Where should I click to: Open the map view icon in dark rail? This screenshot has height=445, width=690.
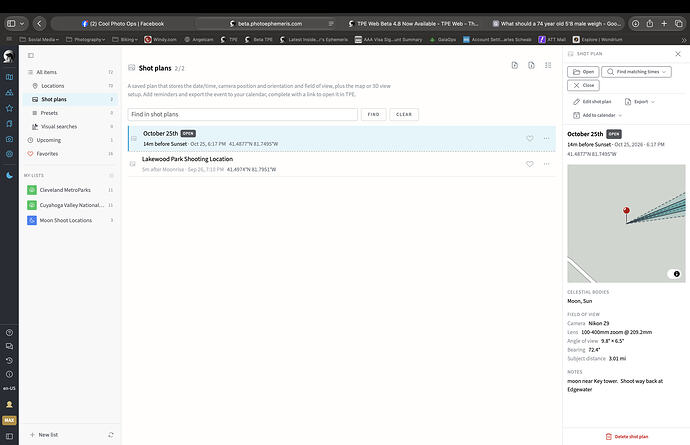(9, 77)
